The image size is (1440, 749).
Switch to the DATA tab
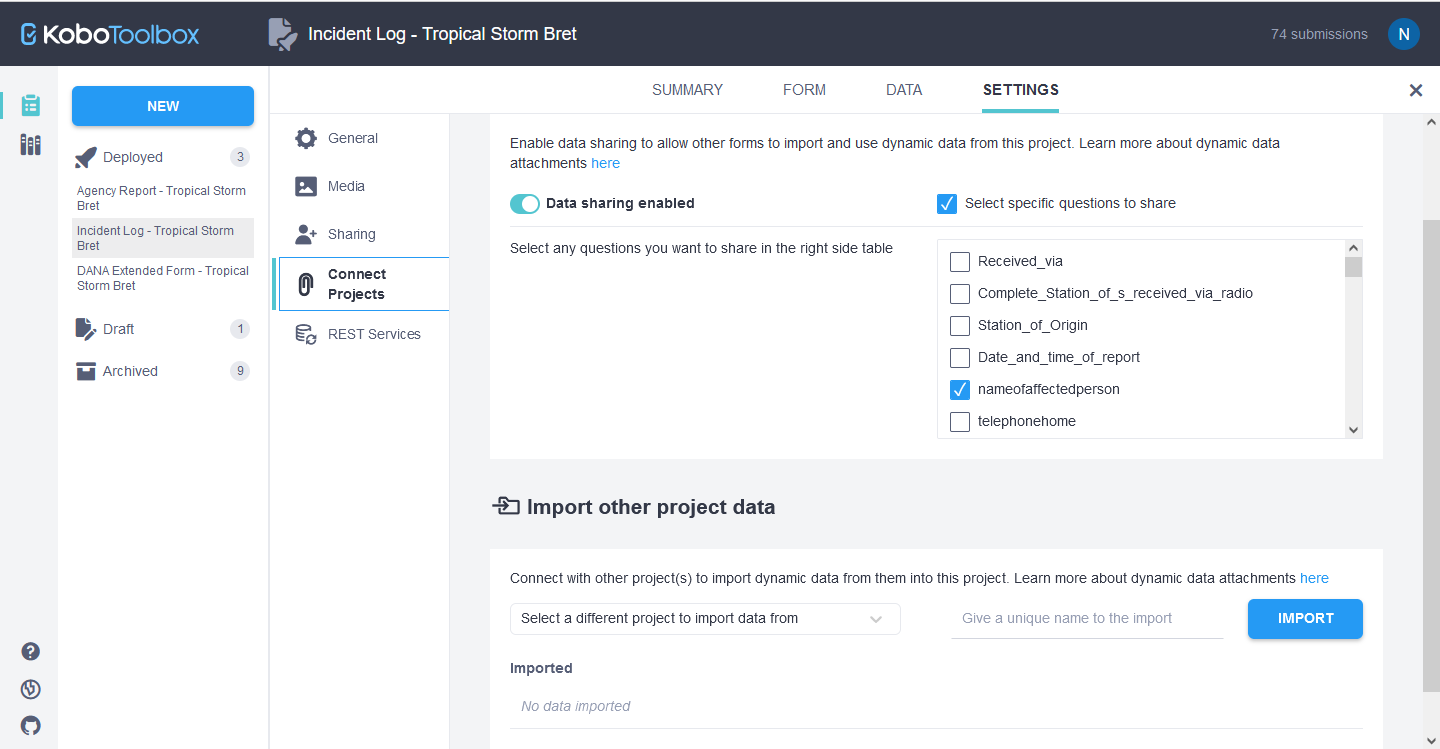pyautogui.click(x=903, y=89)
